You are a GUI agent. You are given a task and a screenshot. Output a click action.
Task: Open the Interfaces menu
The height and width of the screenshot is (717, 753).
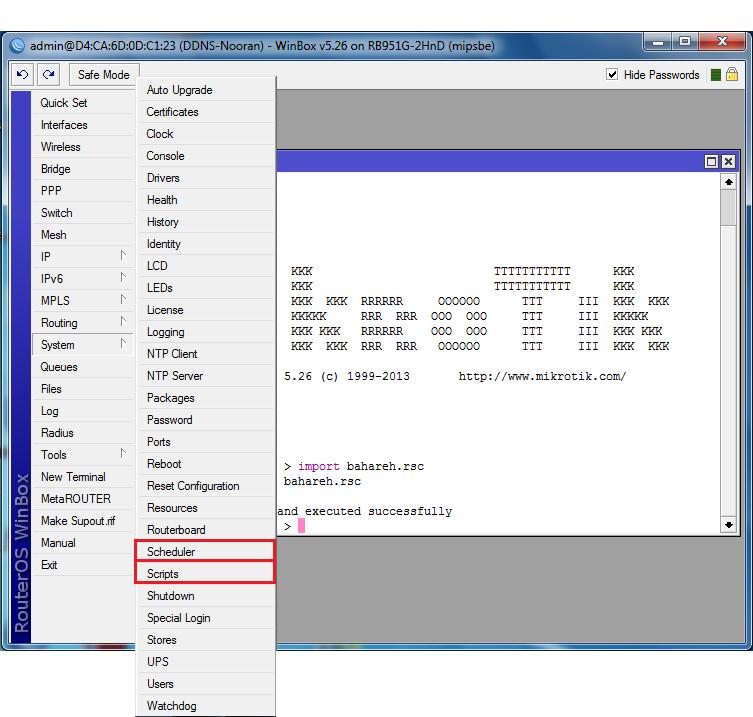[x=83, y=125]
